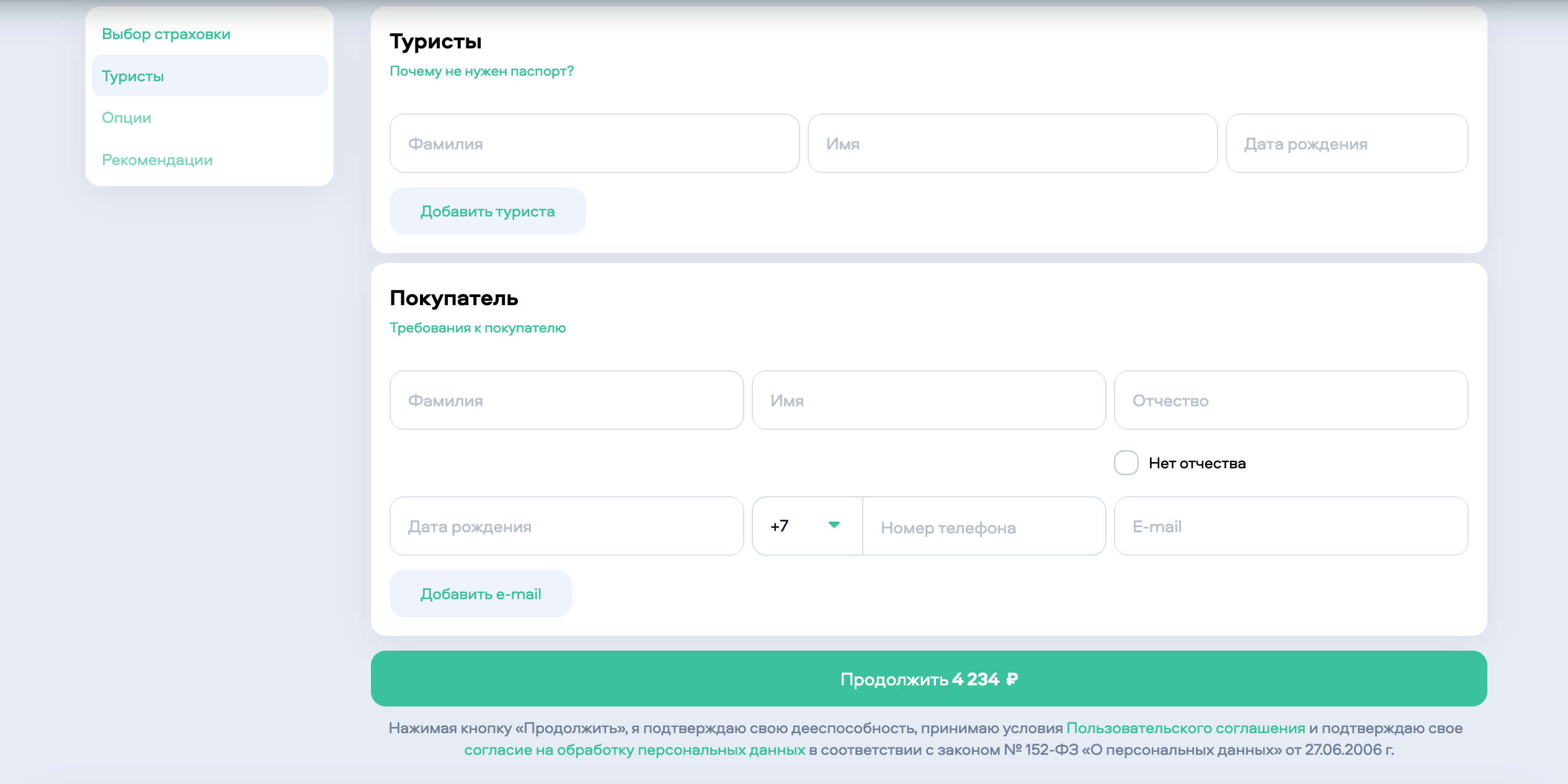1568x784 pixels.
Task: Check the 'Нет отчества' checkbox
Action: coord(1126,463)
